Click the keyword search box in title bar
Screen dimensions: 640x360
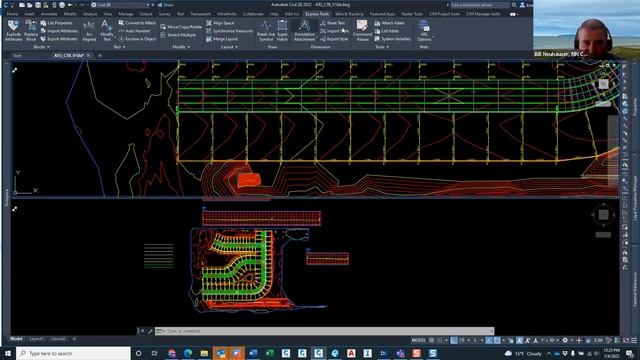(480, 5)
